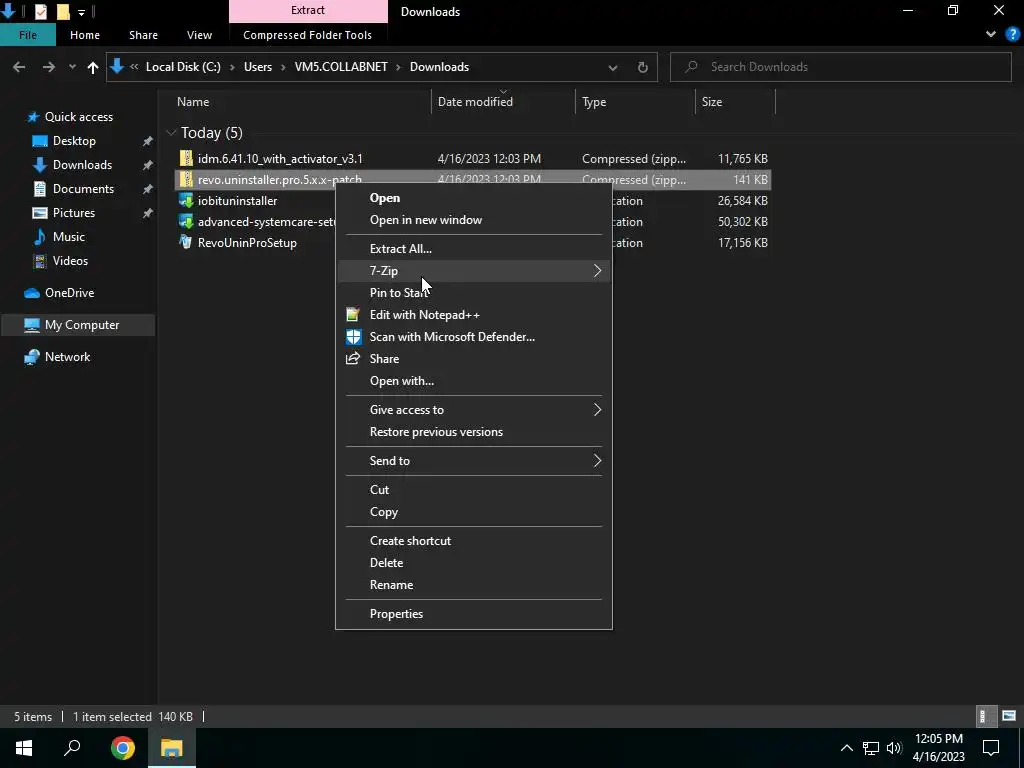Select the iobituninstaller file

coord(237,200)
